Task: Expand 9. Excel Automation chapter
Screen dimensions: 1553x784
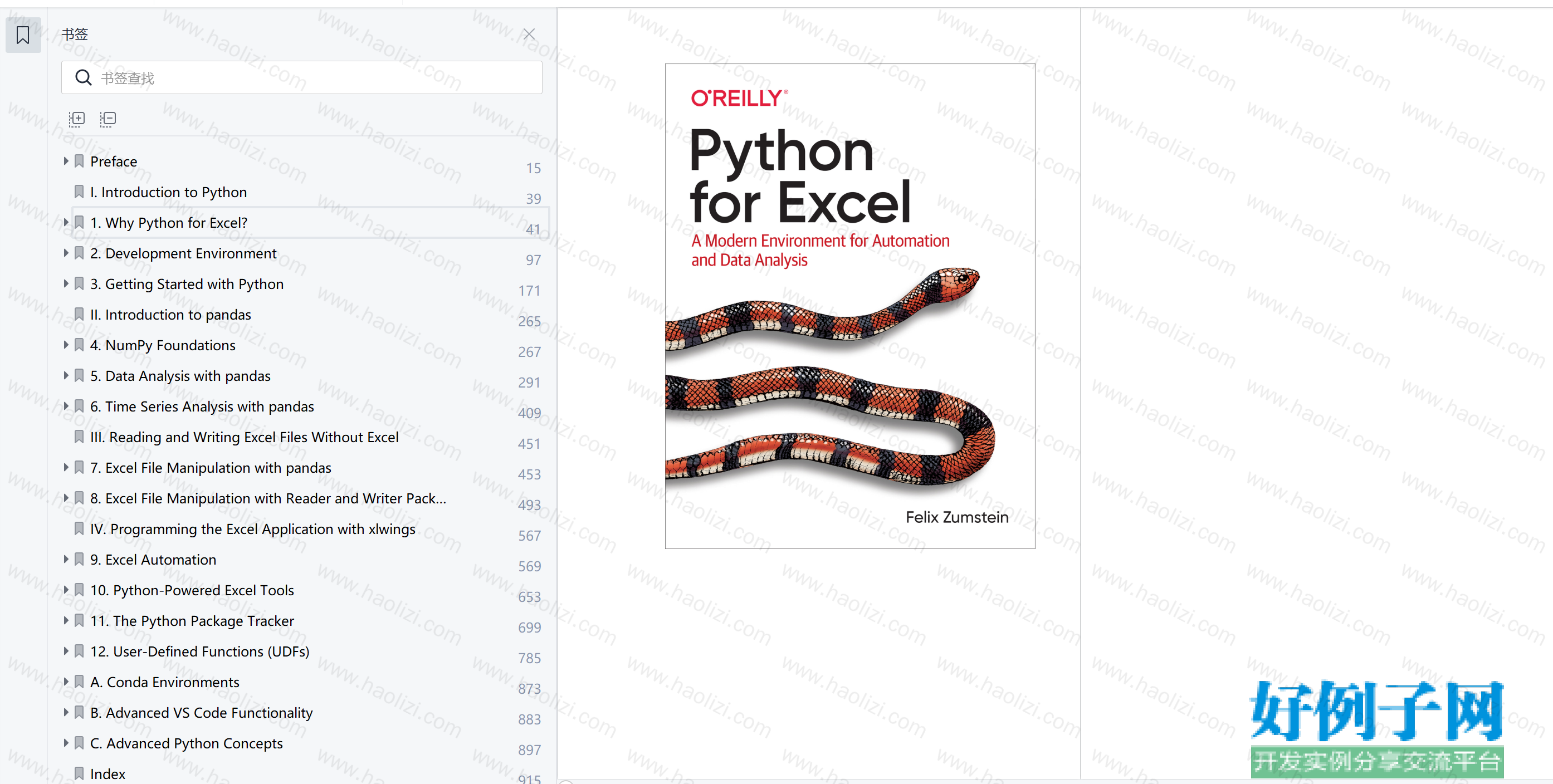Action: tap(66, 559)
